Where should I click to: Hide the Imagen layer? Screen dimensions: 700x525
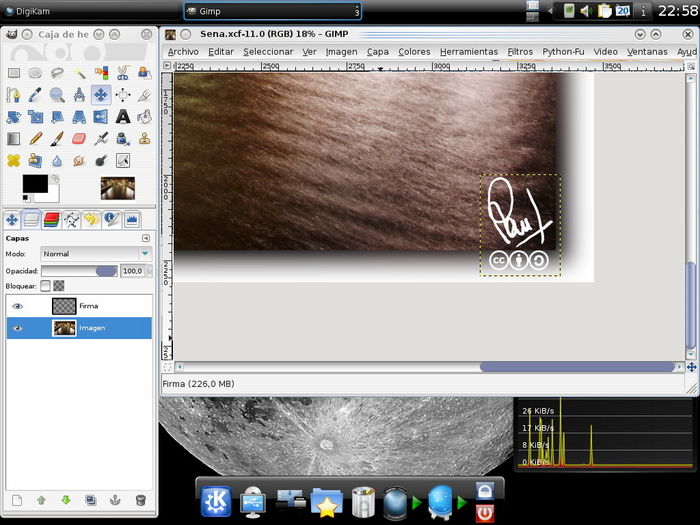(x=17, y=328)
